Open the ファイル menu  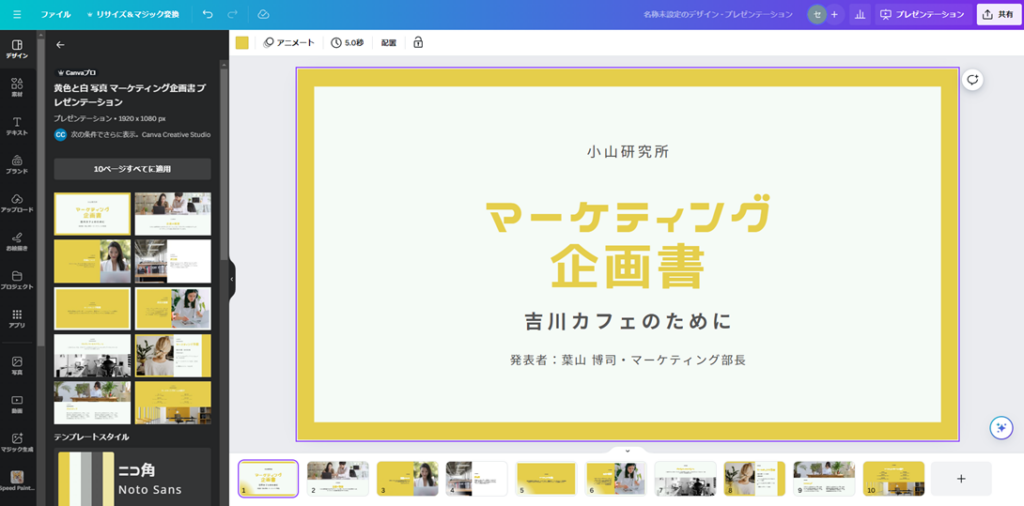pos(56,15)
